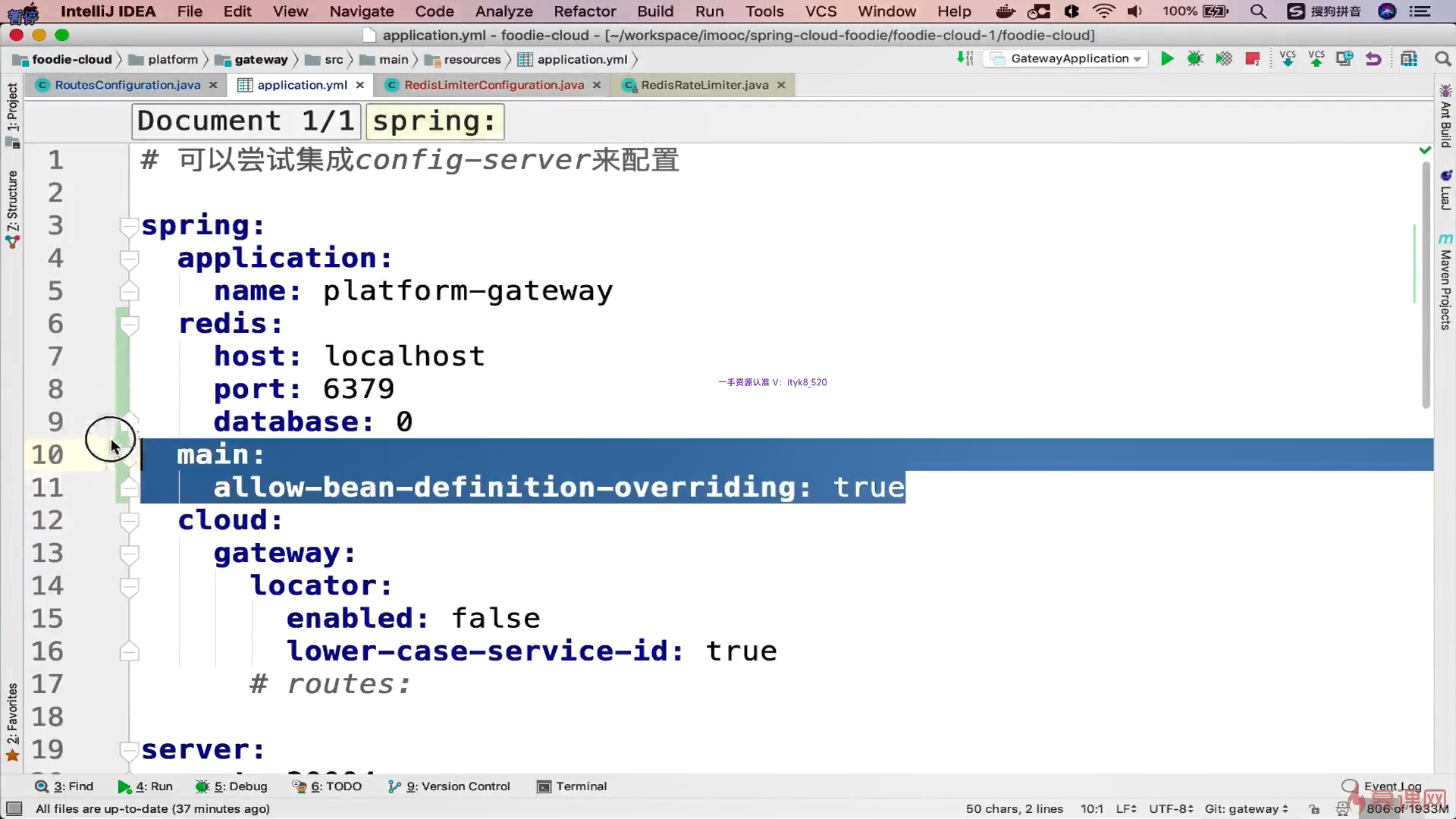Click VCS commit changes icon
Viewport: 1456px width, 819px height.
1316,59
